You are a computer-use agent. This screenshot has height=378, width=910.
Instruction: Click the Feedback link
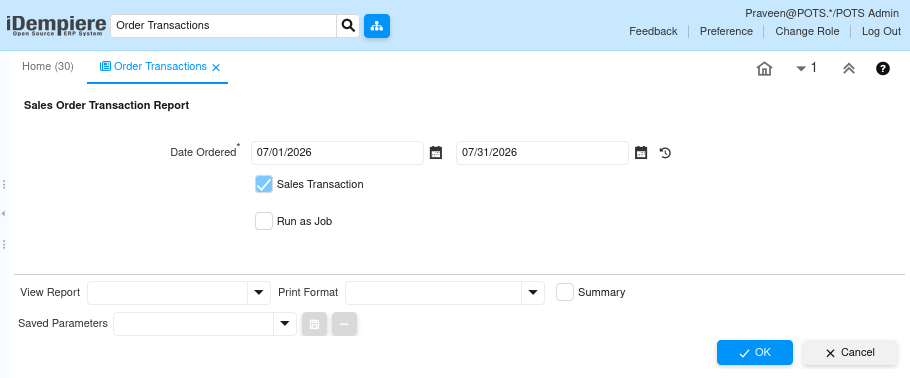pyautogui.click(x=653, y=31)
